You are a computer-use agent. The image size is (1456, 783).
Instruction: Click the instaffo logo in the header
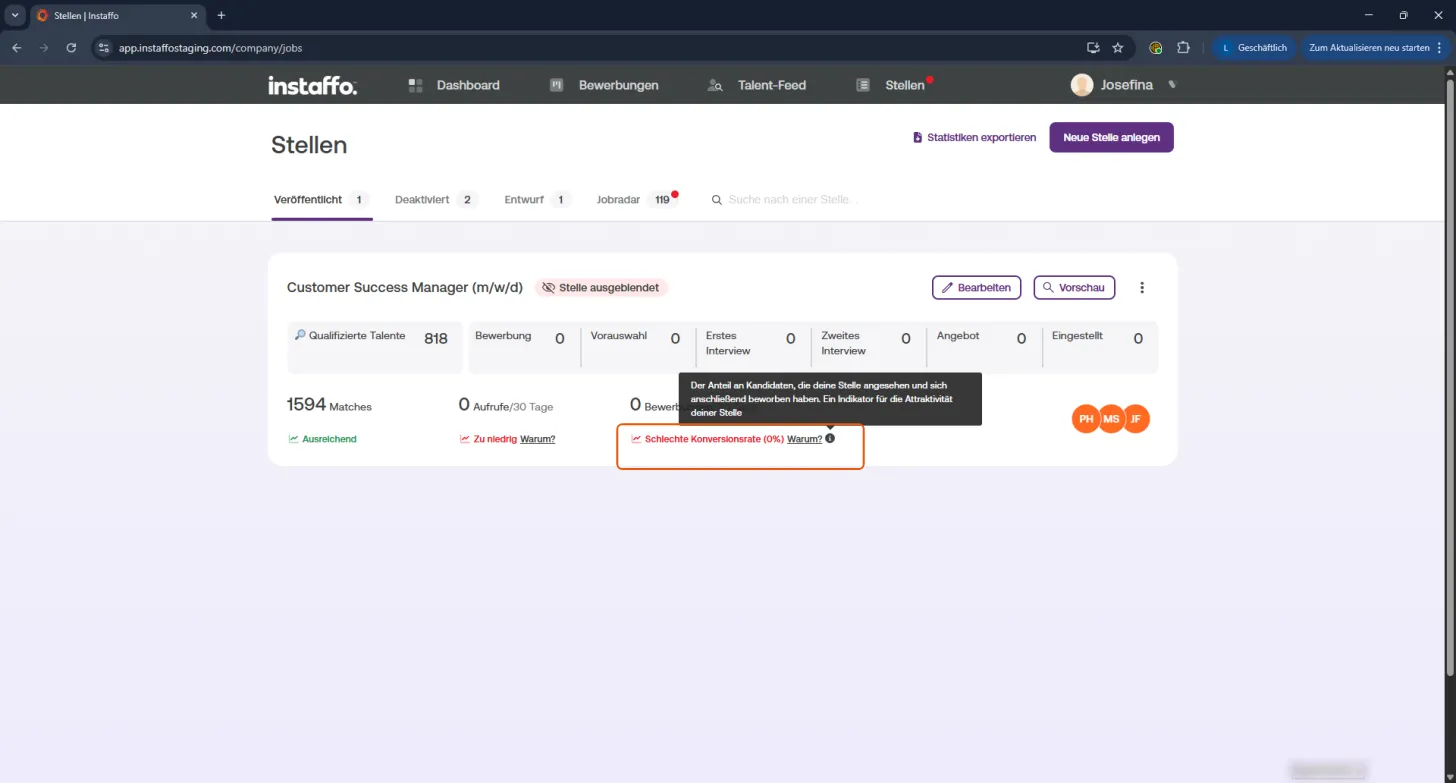pyautogui.click(x=312, y=85)
